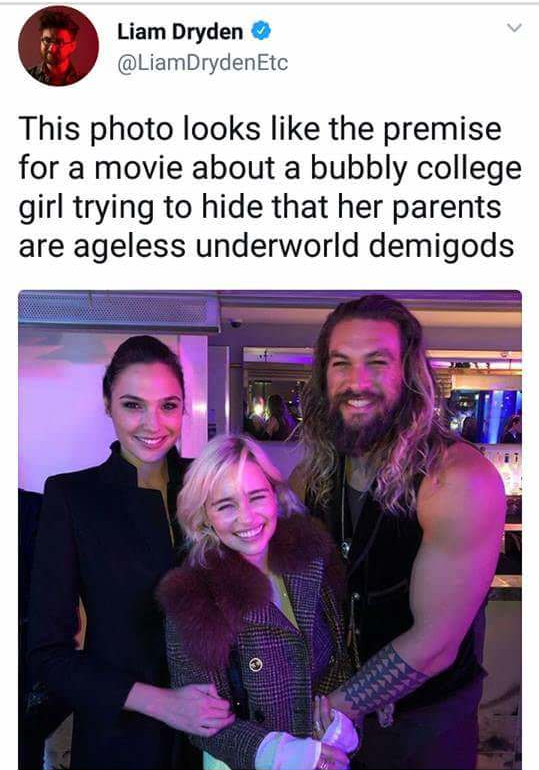Viewport: 539px width, 770px height.
Task: Click the gold coat button in photo
Action: tap(255, 664)
